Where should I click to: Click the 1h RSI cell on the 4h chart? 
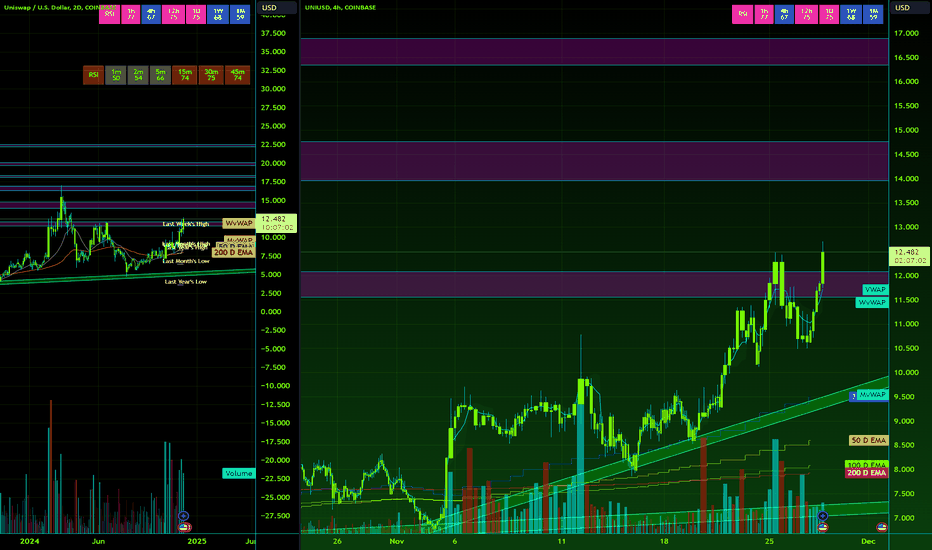[764, 14]
